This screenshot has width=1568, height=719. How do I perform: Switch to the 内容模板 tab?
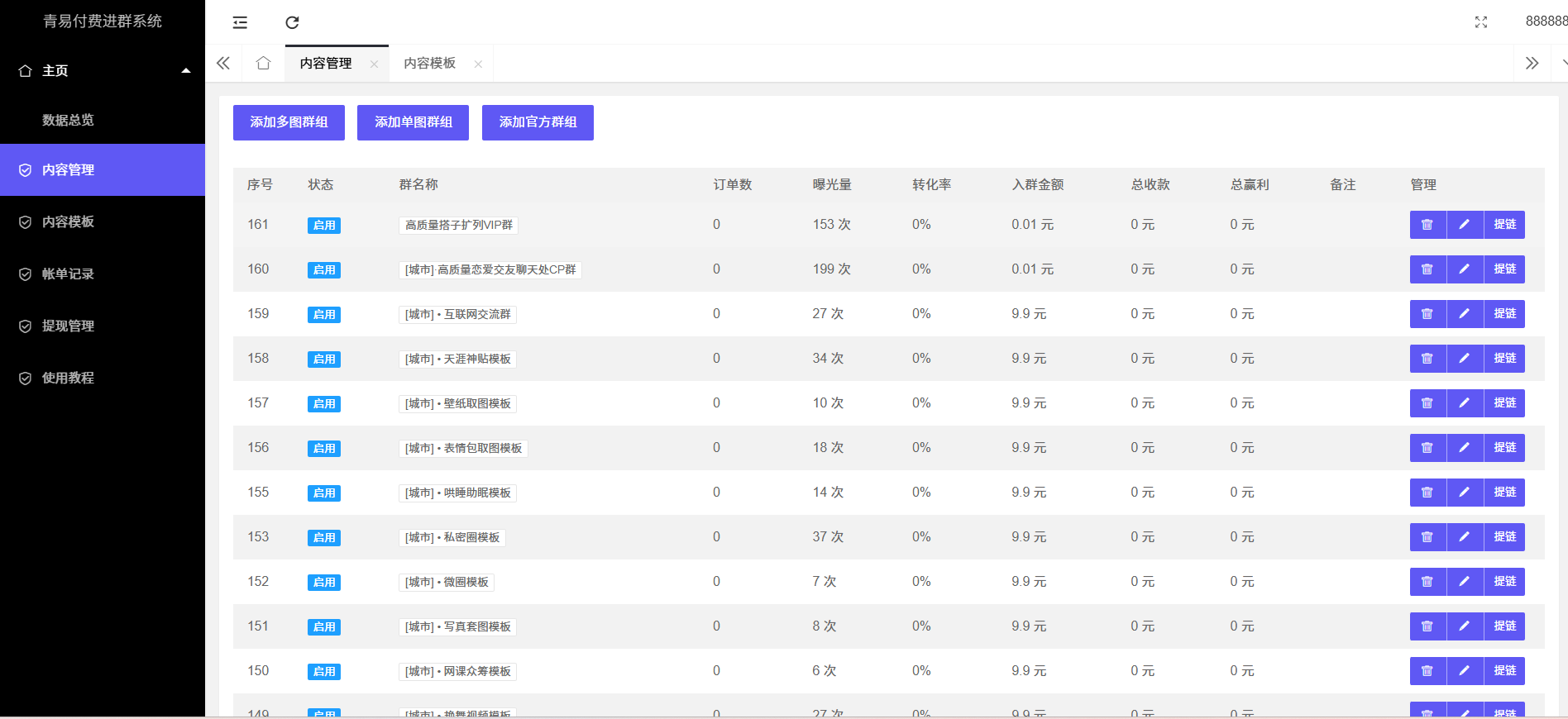(429, 64)
